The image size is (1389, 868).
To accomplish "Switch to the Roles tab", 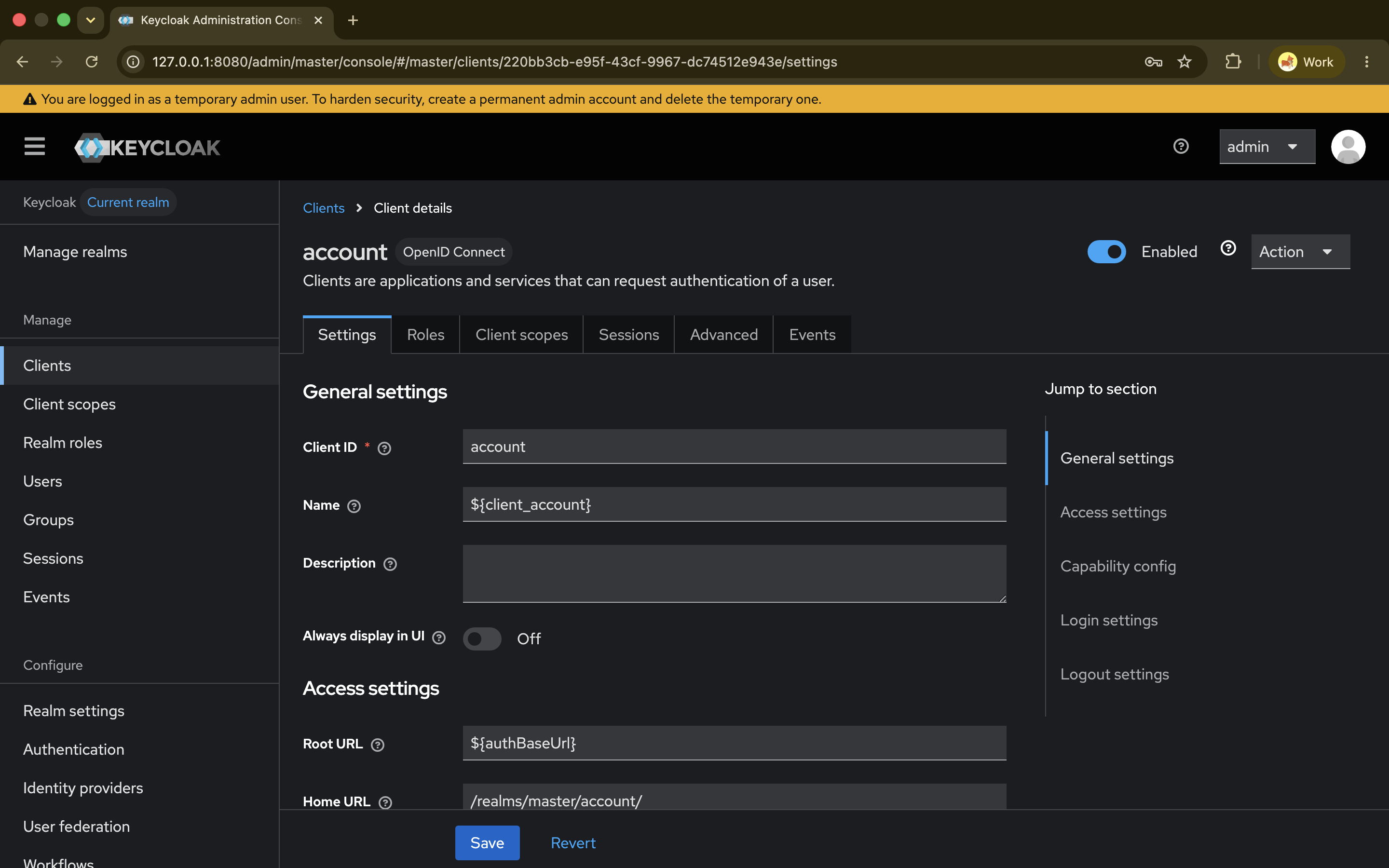I will [425, 335].
